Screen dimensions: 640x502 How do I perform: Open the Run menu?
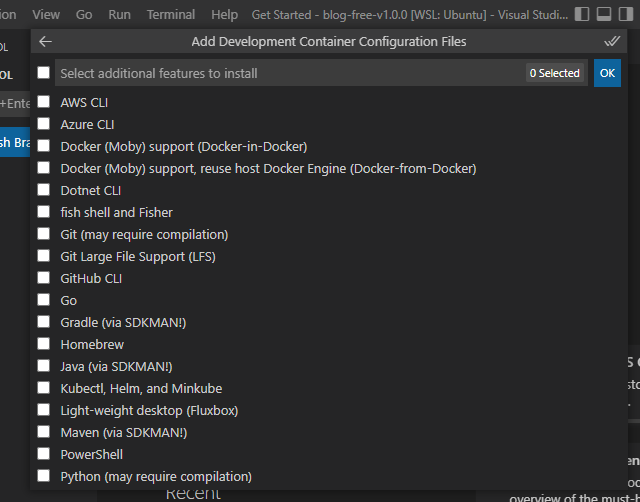[x=119, y=15]
